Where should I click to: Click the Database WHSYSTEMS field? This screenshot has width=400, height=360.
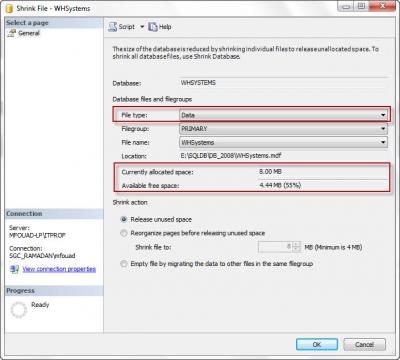pyautogui.click(x=283, y=83)
